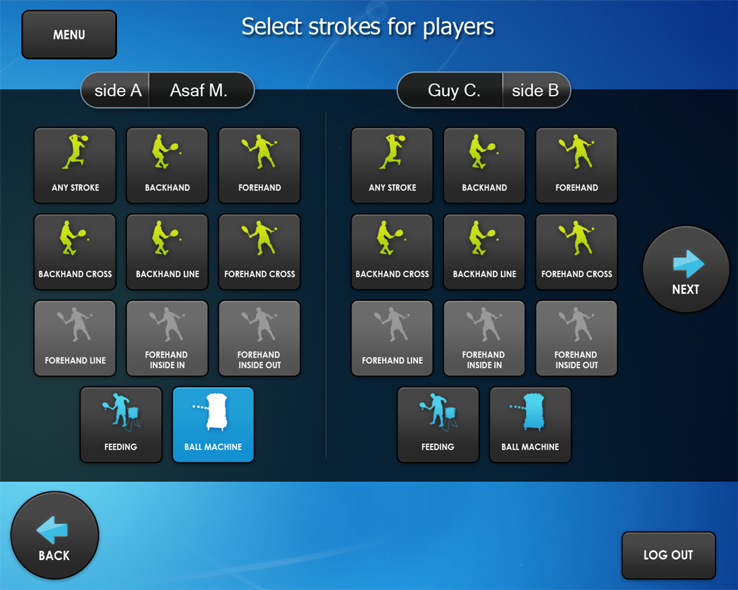This screenshot has width=738, height=590.
Task: Click greyed Forehand Line on side A
Action: pyautogui.click(x=75, y=338)
